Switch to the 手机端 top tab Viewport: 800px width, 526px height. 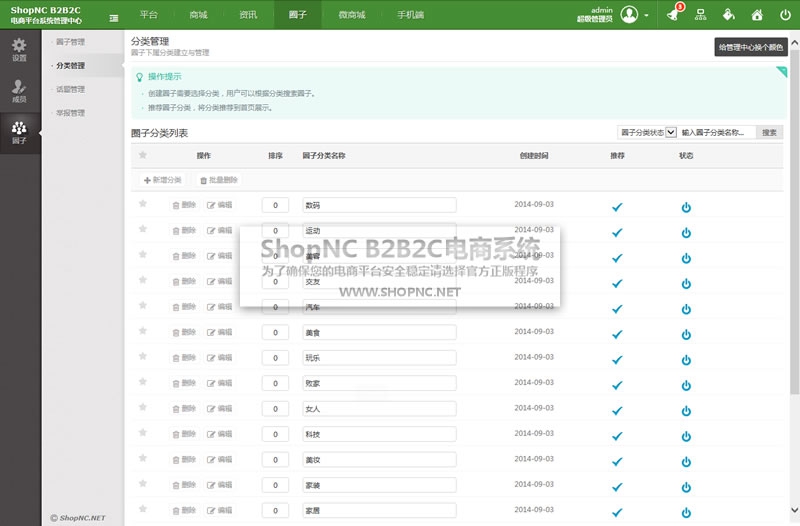pyautogui.click(x=411, y=15)
